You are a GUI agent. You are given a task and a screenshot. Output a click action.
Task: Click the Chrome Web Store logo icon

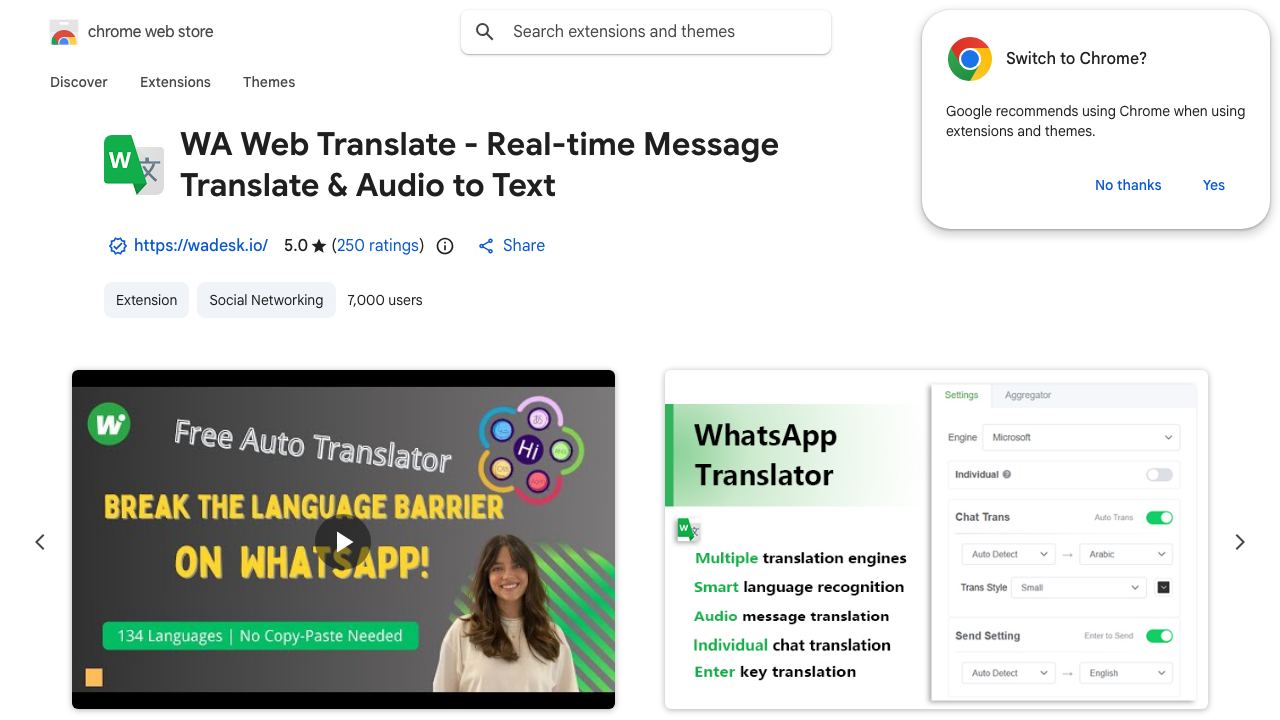click(x=64, y=32)
